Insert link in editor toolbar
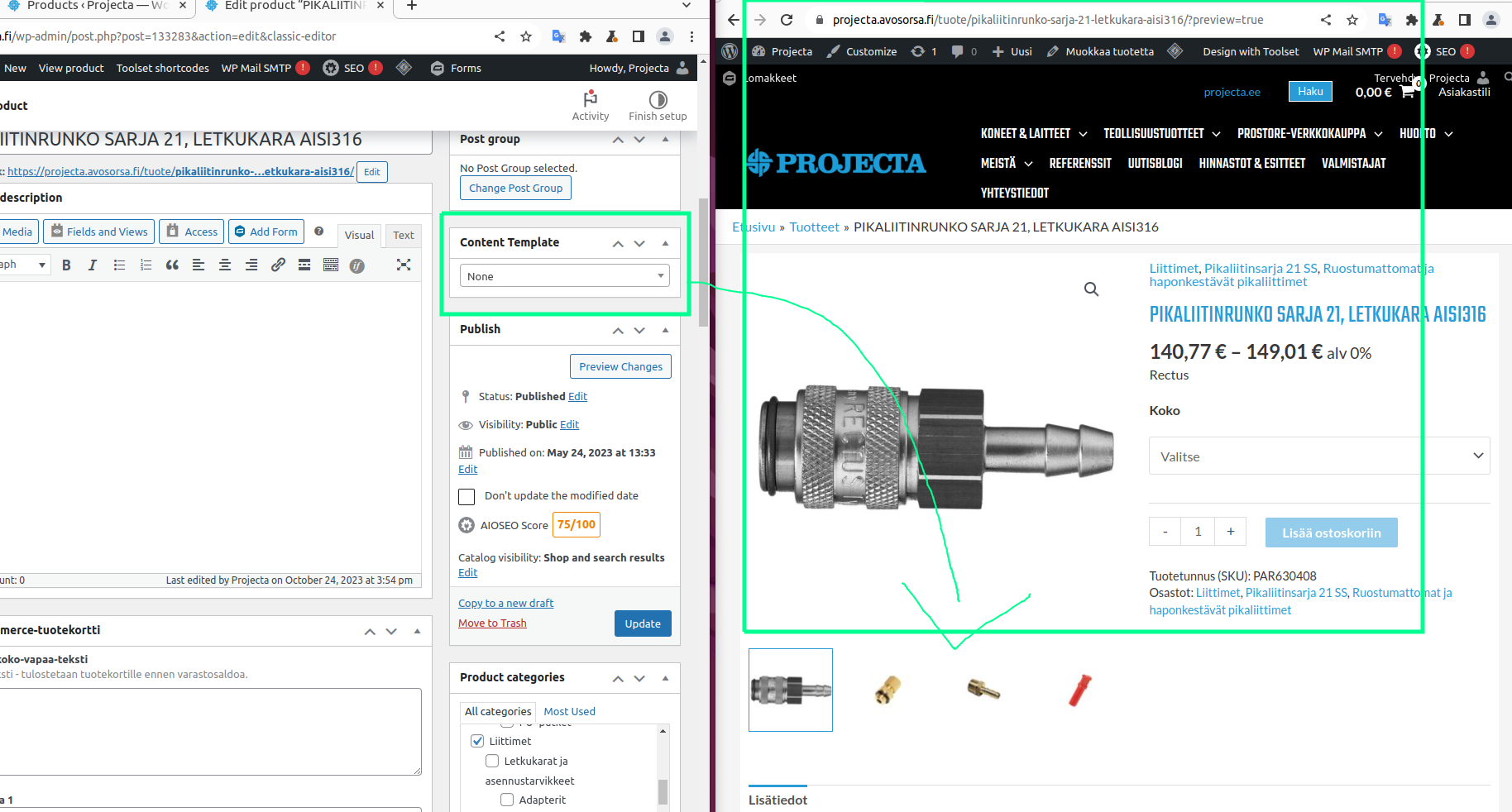Image resolution: width=1512 pixels, height=812 pixels. (x=278, y=265)
